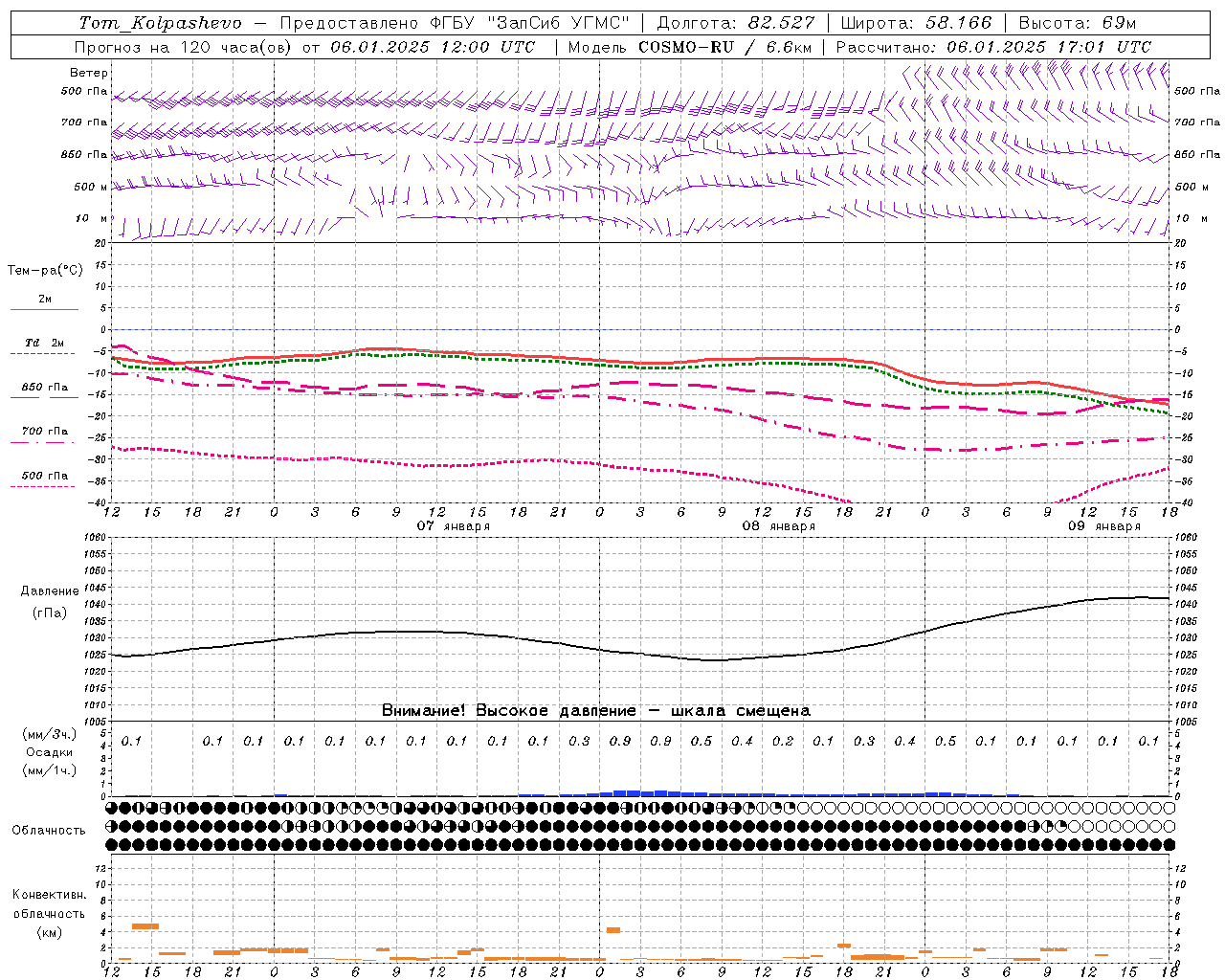Click the 07 января date label
The image size is (1225, 980).
pyautogui.click(x=453, y=525)
